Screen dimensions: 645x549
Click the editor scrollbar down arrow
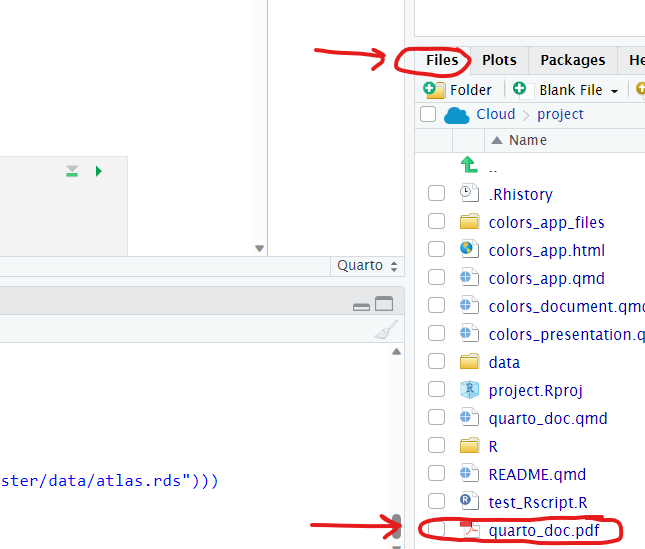coord(259,248)
